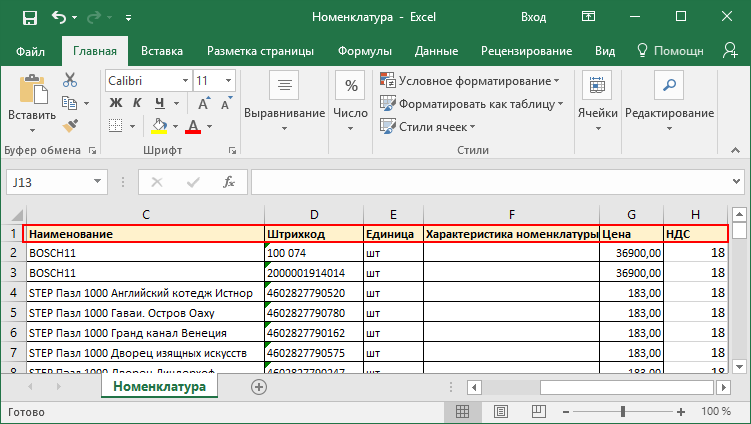Click the J13 Name Box

pos(48,182)
